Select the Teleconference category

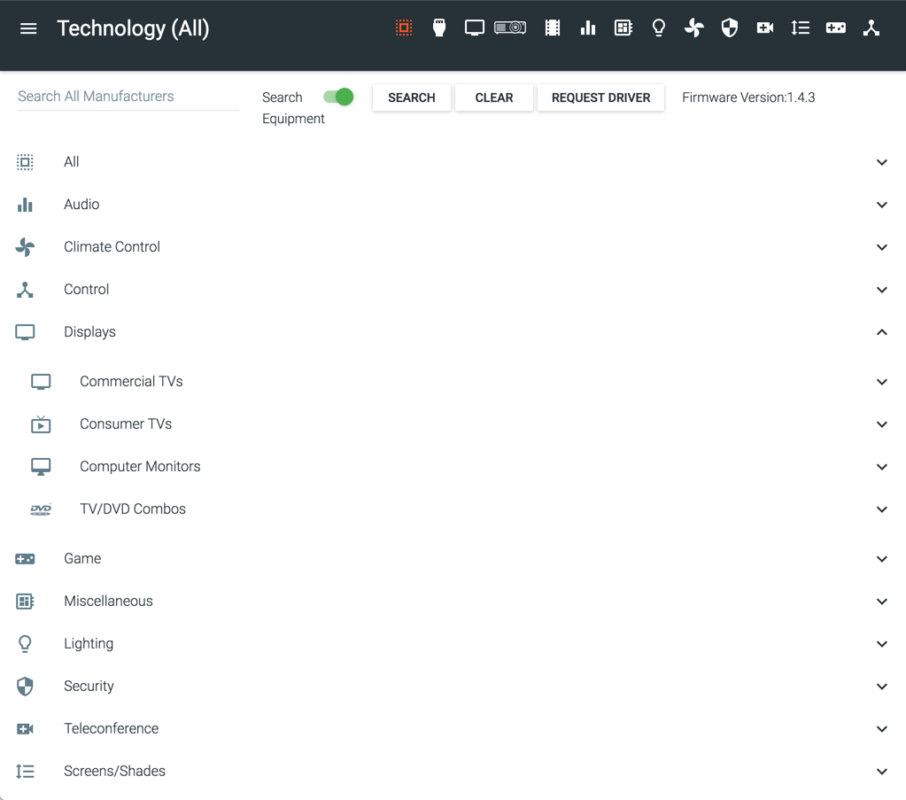[x=111, y=729]
